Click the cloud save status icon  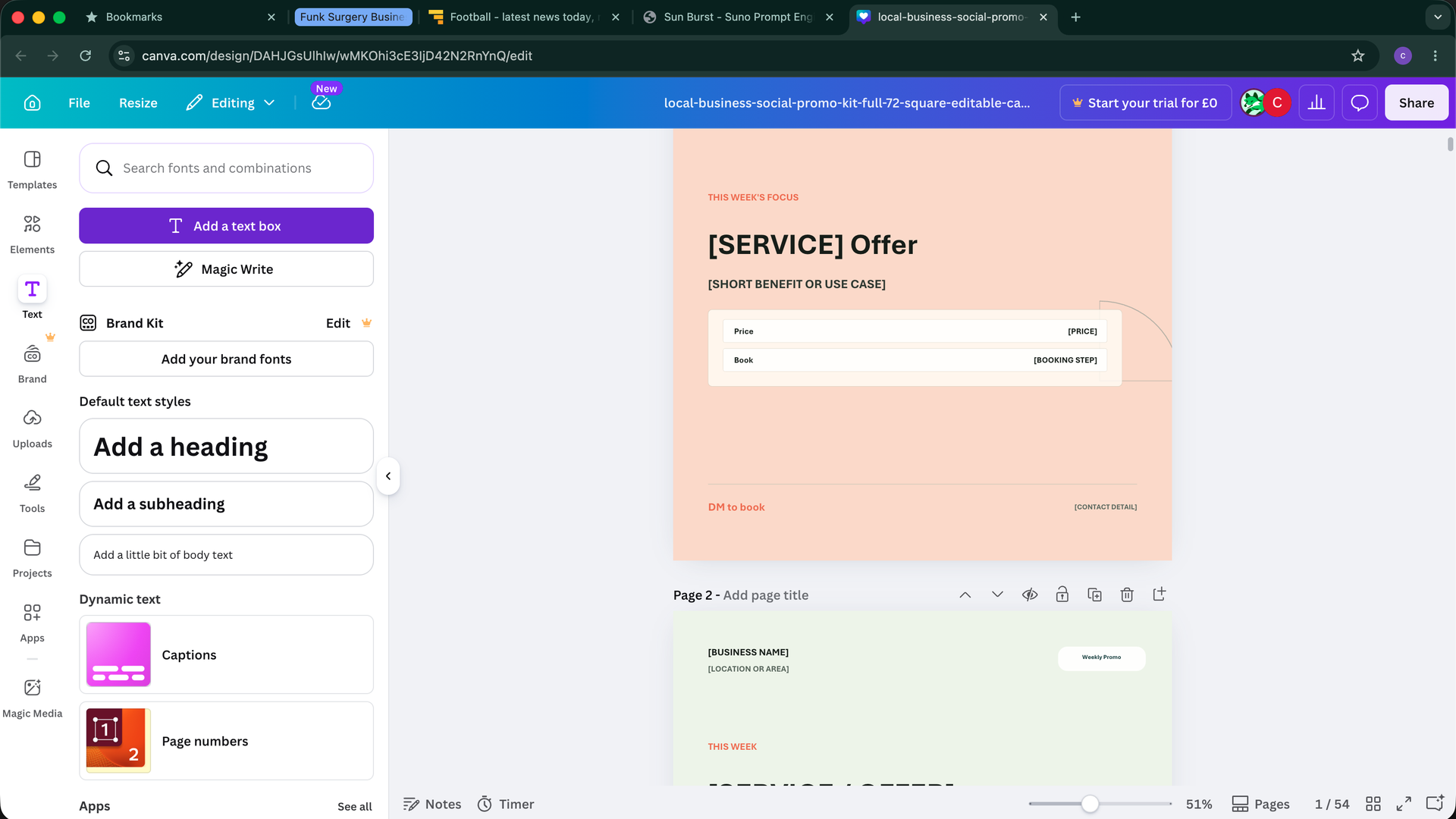(x=322, y=103)
